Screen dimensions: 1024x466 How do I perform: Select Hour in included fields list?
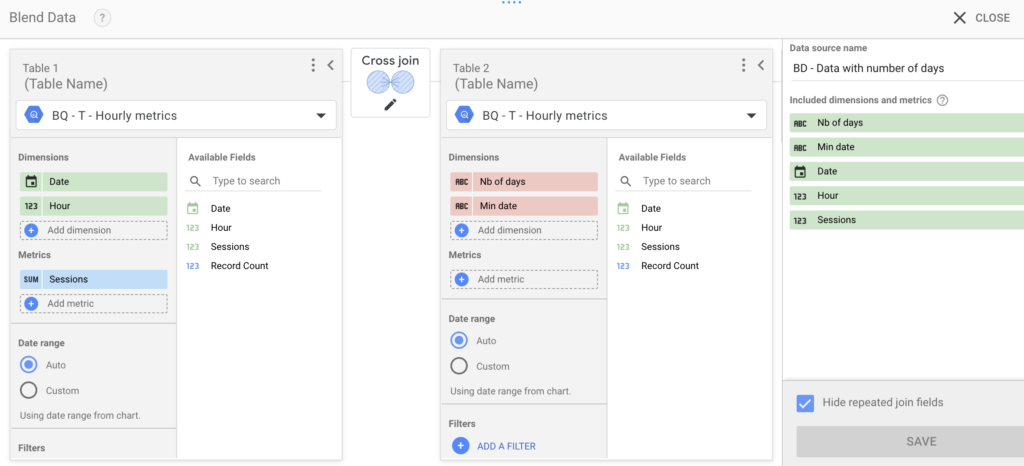point(906,196)
